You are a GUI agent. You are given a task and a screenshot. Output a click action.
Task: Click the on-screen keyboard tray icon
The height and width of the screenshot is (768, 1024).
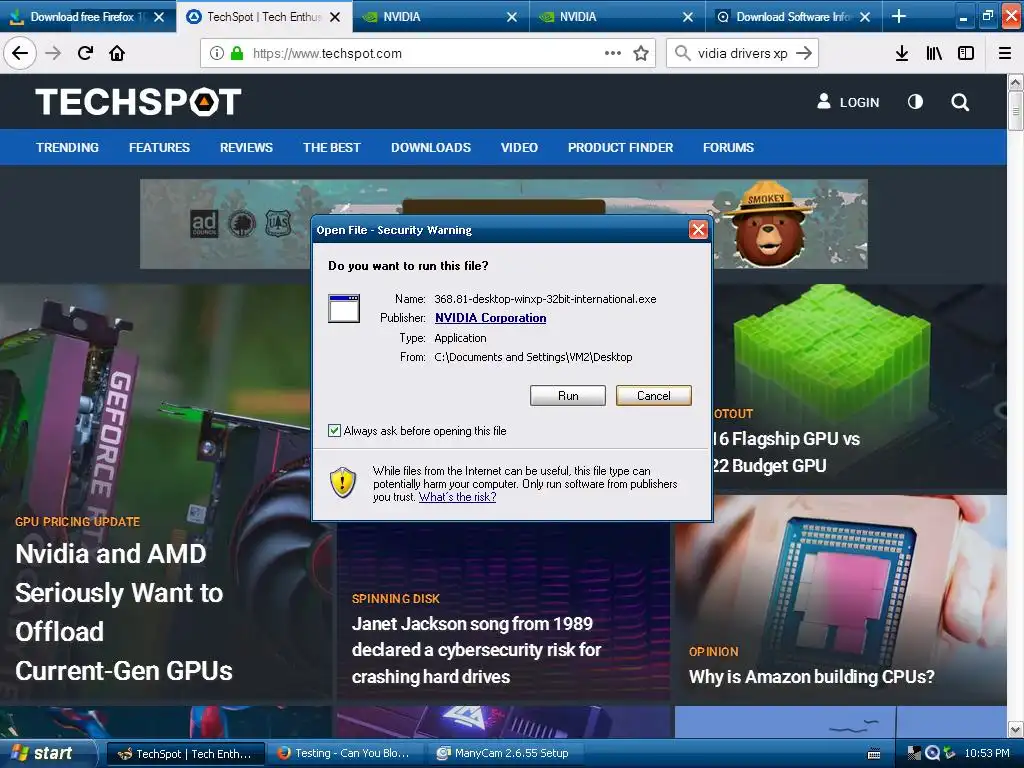[x=873, y=754]
